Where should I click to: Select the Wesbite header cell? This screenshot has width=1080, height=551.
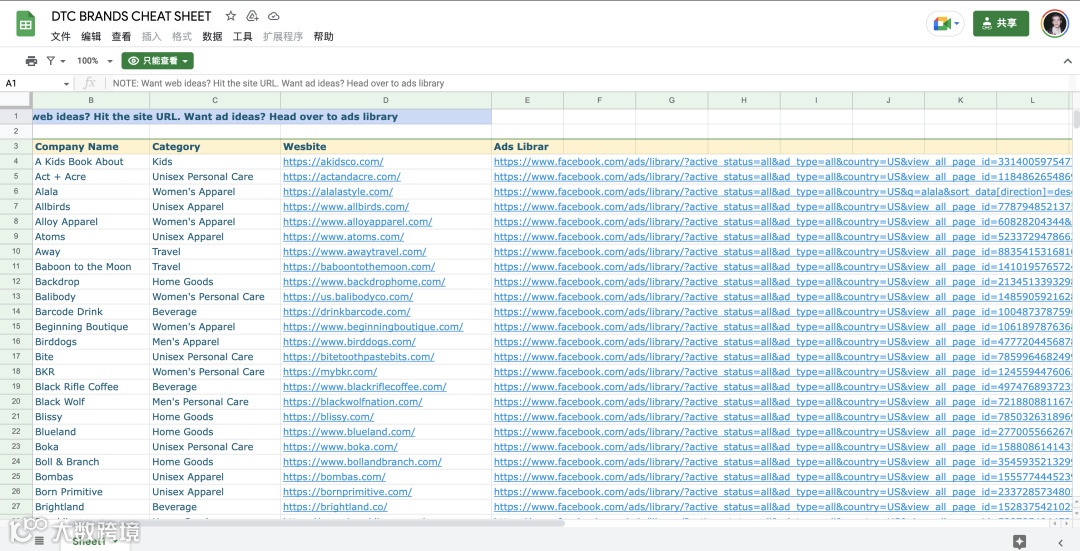386,147
